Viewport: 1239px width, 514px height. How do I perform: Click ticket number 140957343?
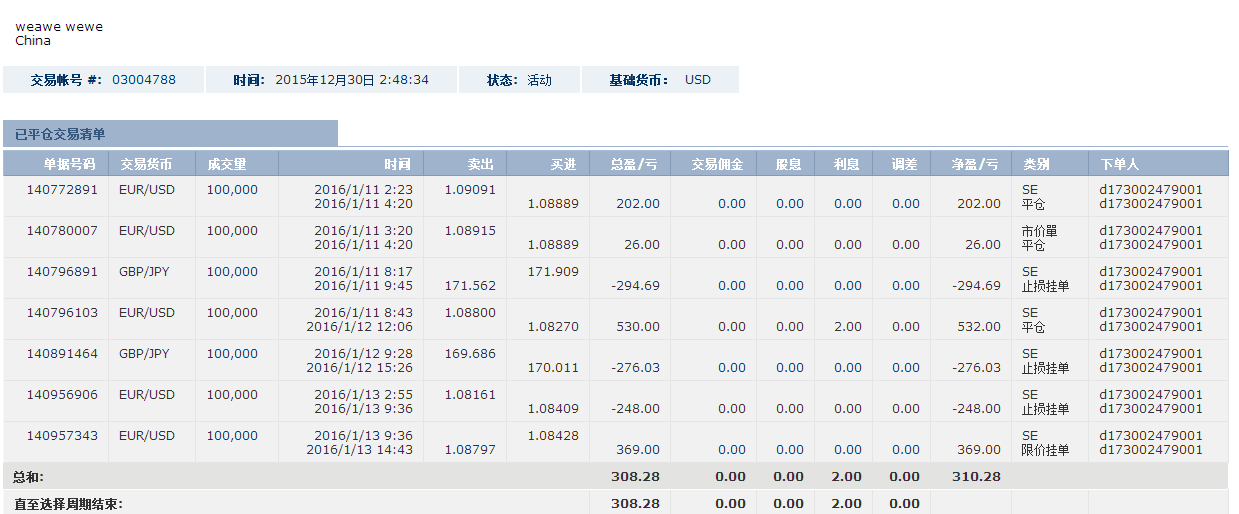pyautogui.click(x=62, y=436)
